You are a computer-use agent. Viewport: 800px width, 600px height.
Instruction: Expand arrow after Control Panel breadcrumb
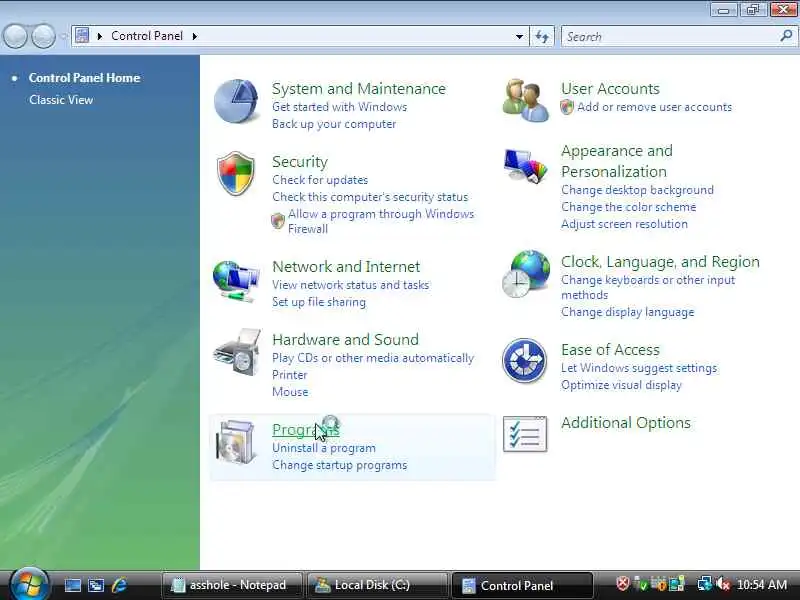(x=194, y=36)
